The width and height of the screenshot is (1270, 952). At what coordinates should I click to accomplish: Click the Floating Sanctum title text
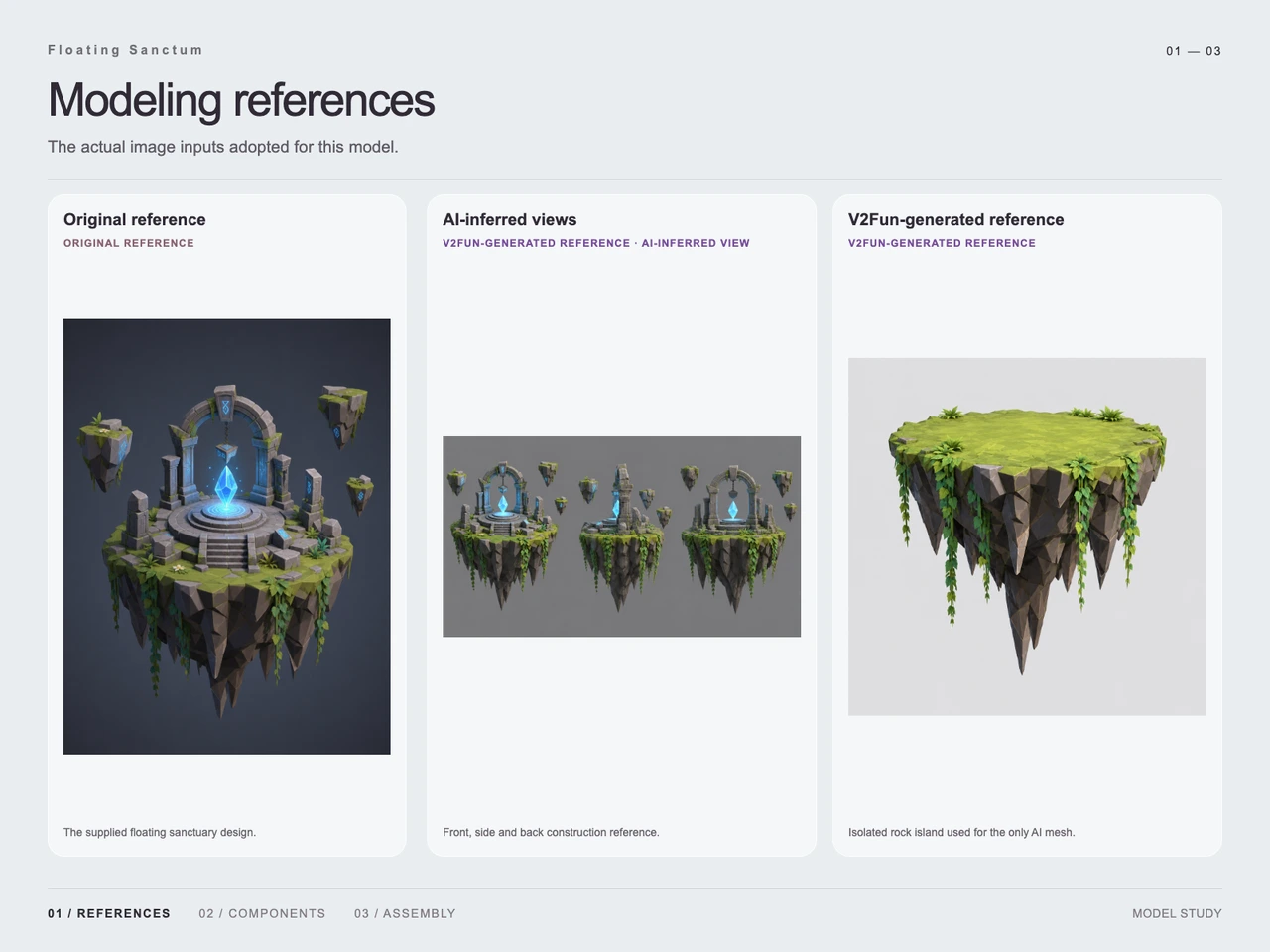tap(125, 50)
